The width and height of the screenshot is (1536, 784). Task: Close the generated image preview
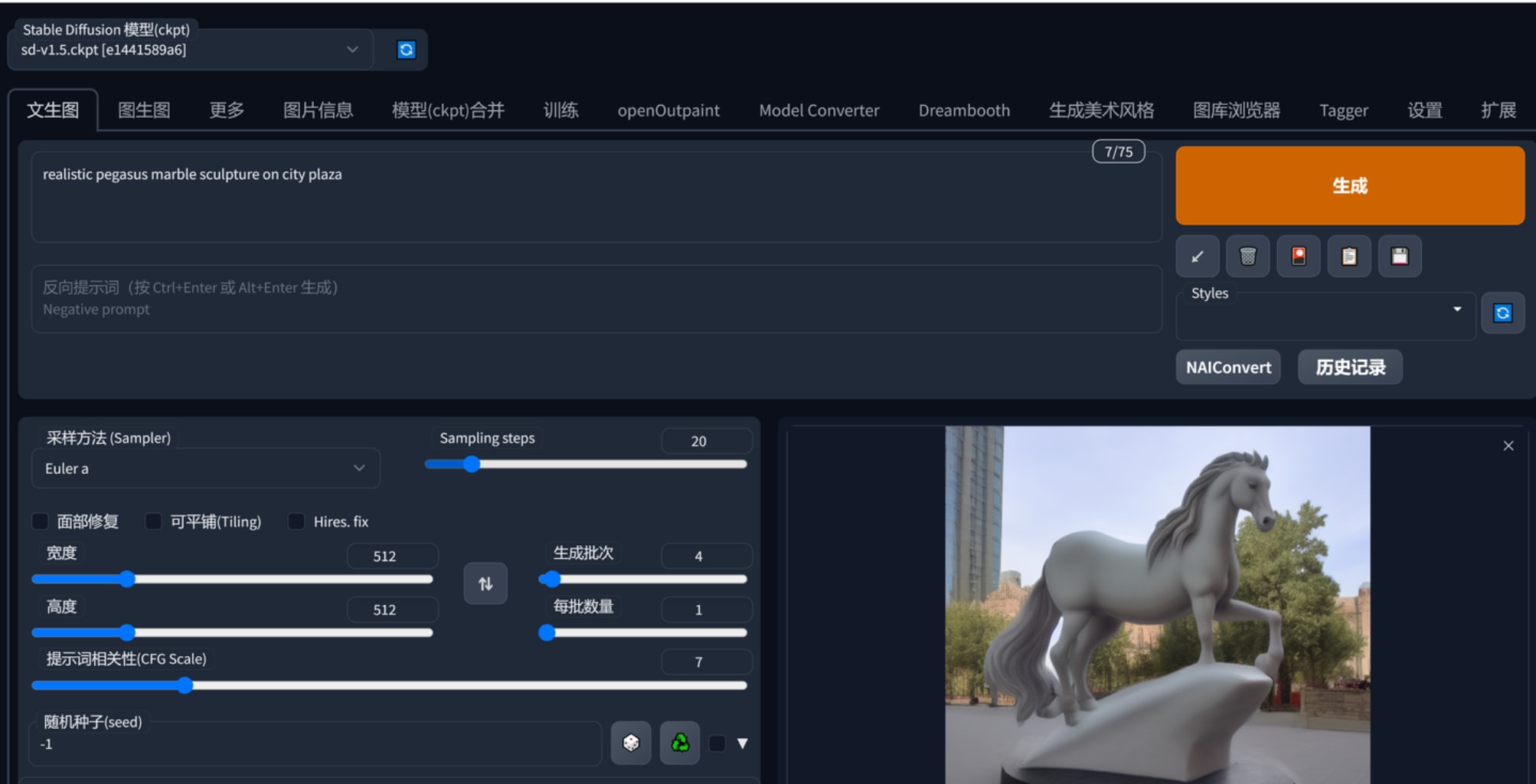click(x=1508, y=446)
